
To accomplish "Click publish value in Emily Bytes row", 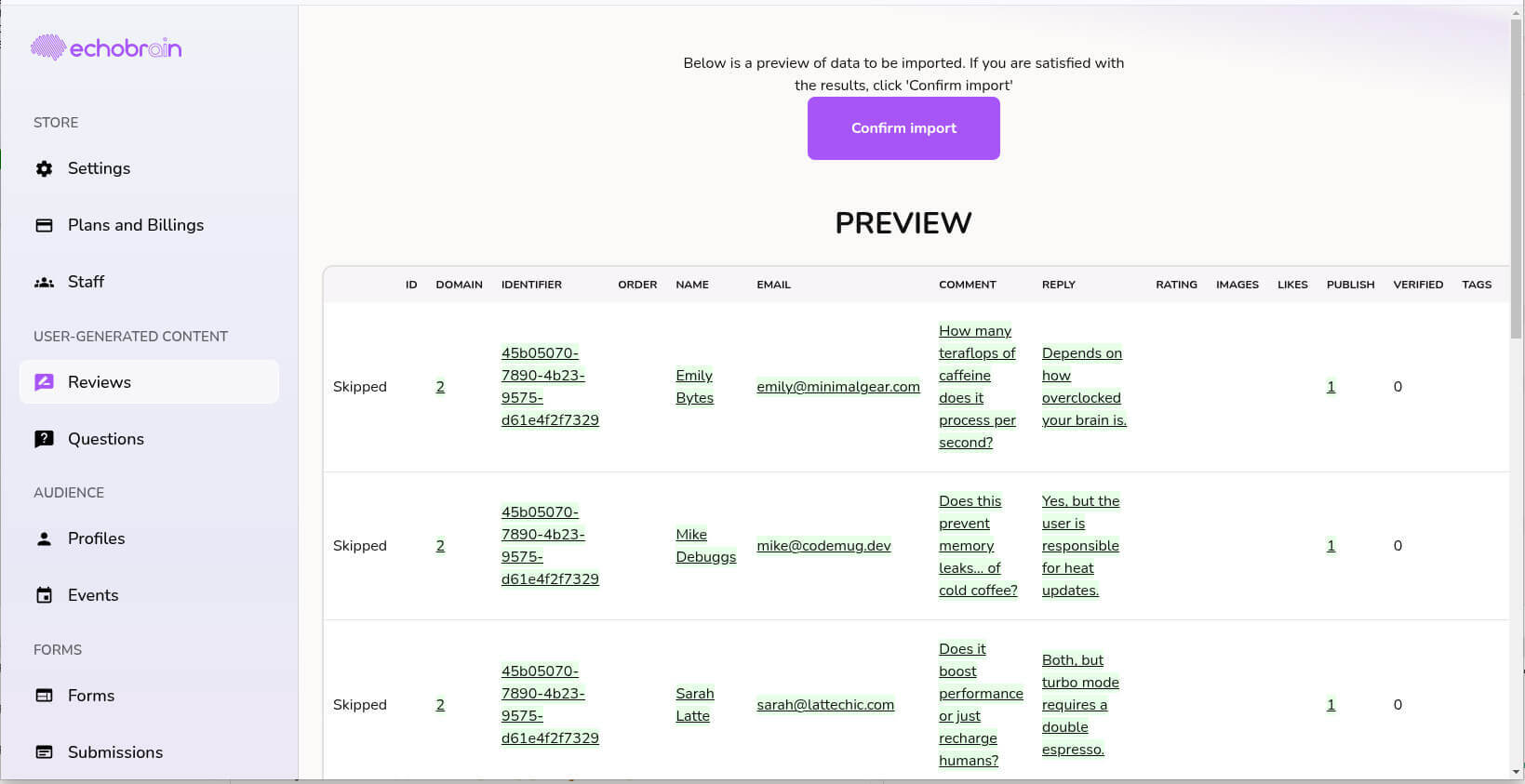I will click(1331, 387).
